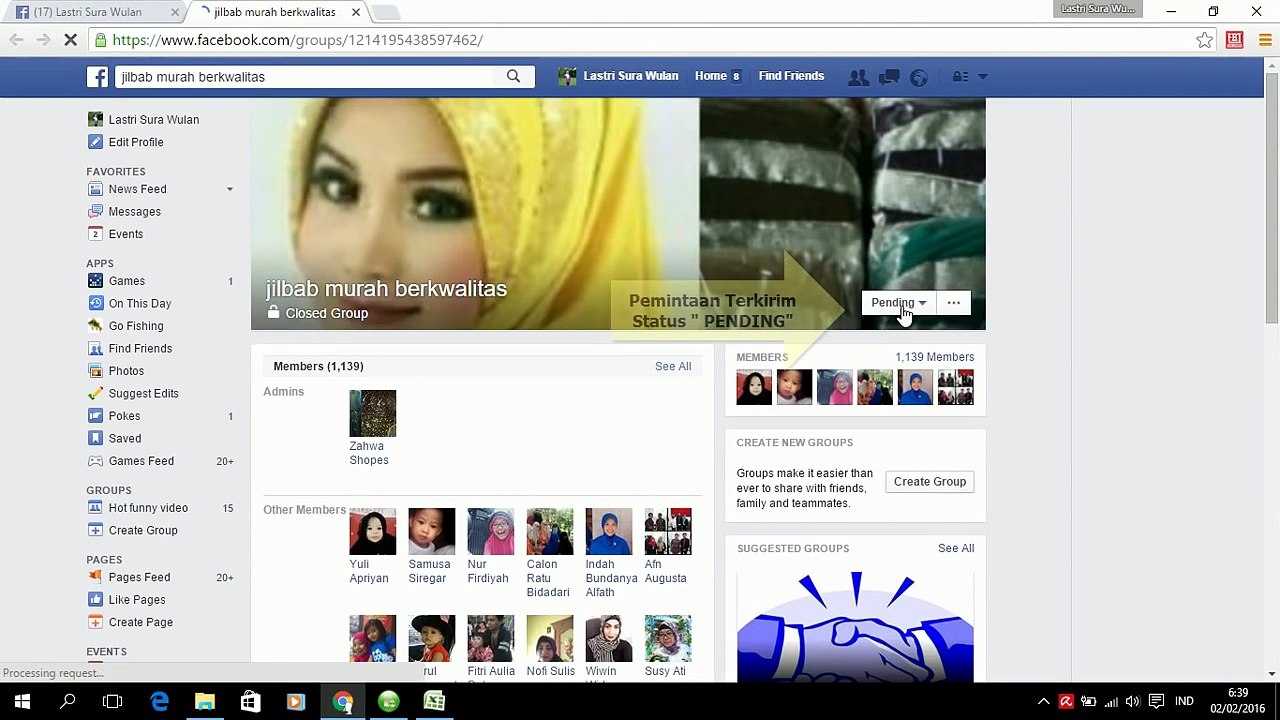Expand the News Feed options arrow
This screenshot has height=720, width=1280.
229,189
